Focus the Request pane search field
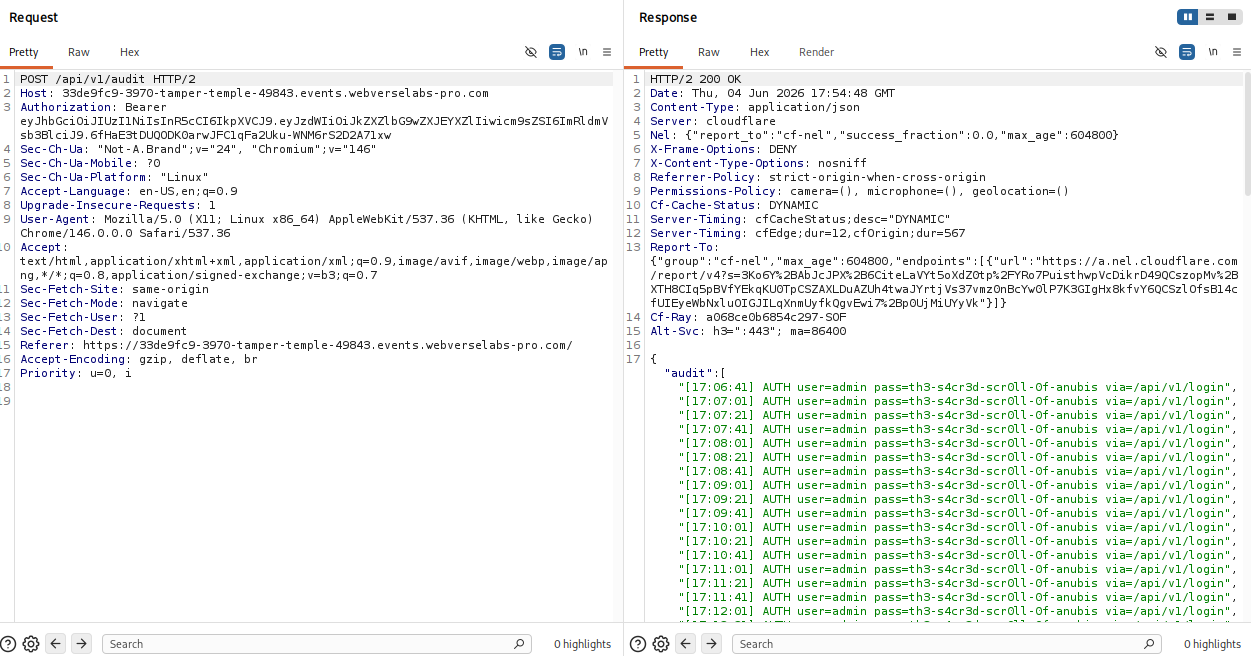 (x=316, y=644)
